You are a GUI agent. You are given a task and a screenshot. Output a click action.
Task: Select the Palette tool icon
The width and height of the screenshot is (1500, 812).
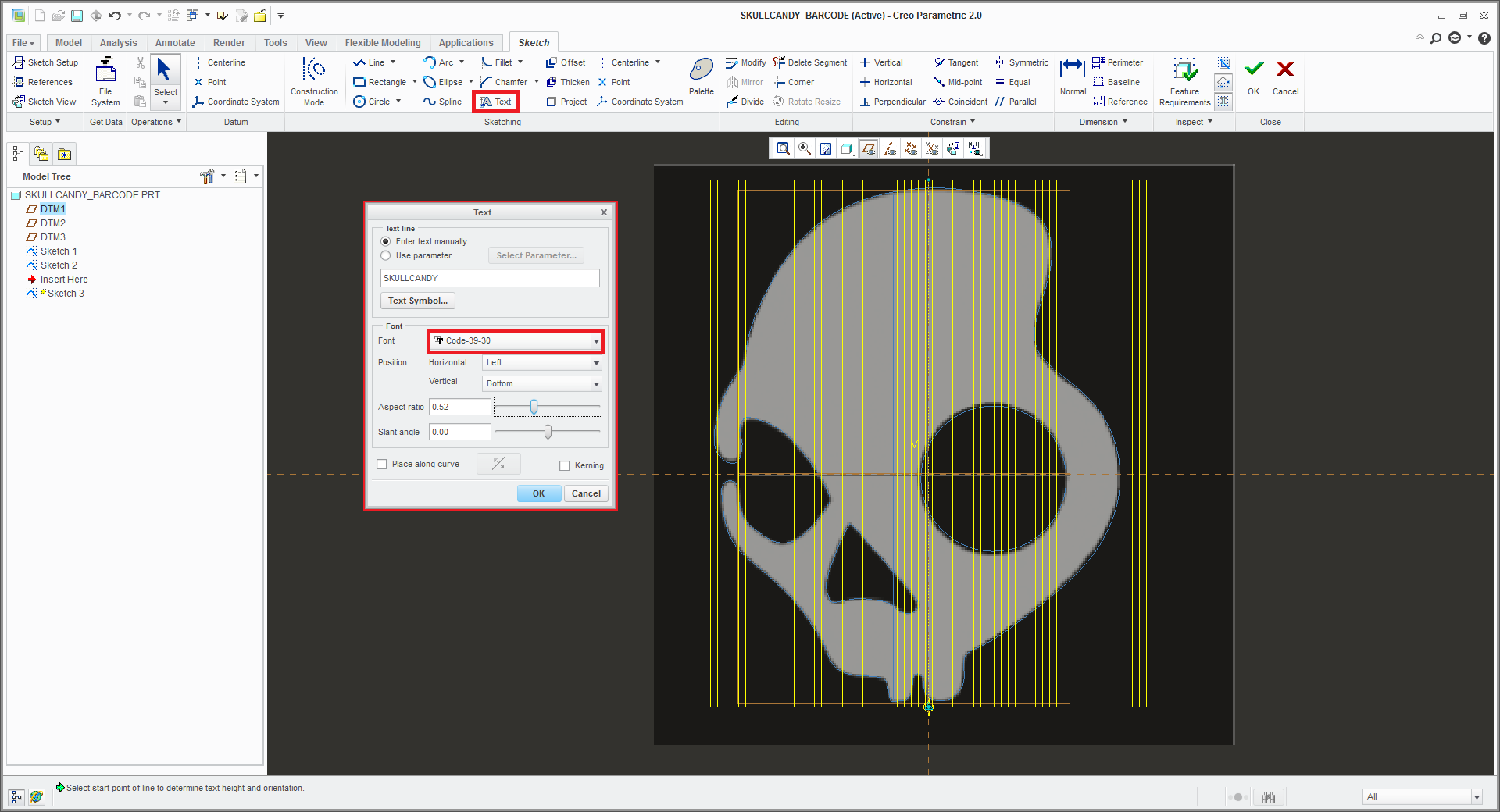[701, 71]
